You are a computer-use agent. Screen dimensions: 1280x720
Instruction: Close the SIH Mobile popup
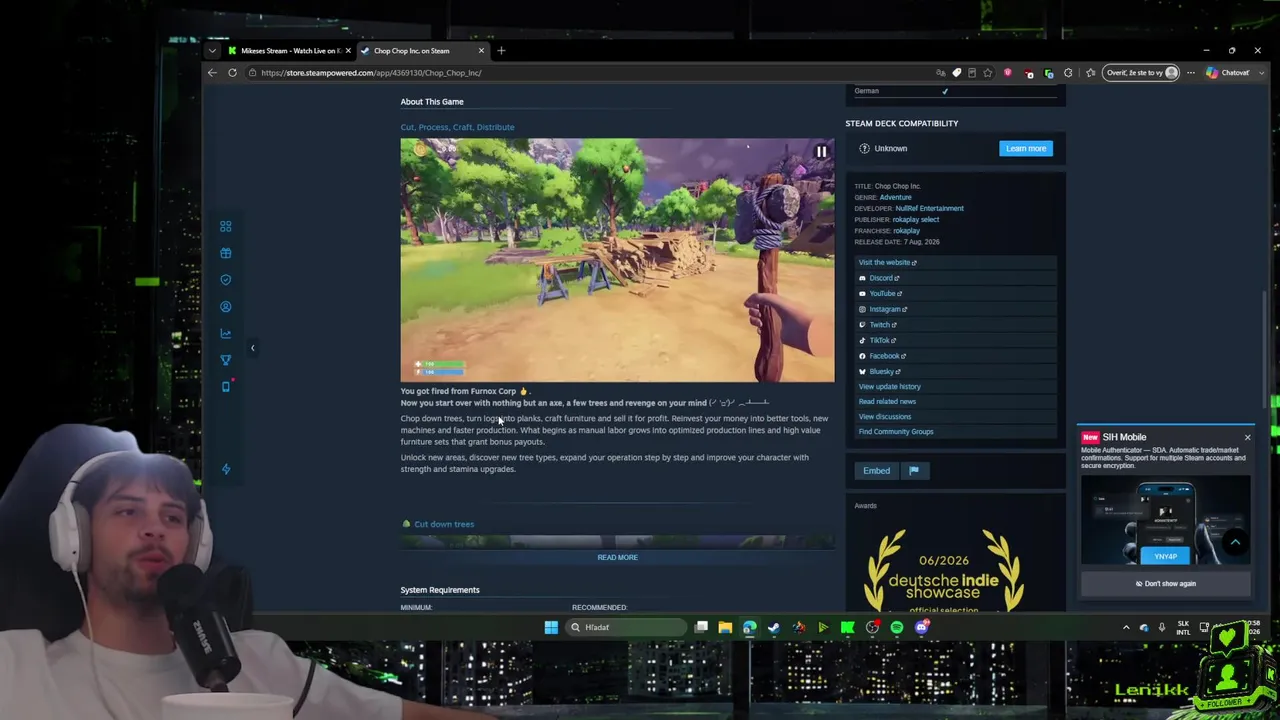[1247, 438]
